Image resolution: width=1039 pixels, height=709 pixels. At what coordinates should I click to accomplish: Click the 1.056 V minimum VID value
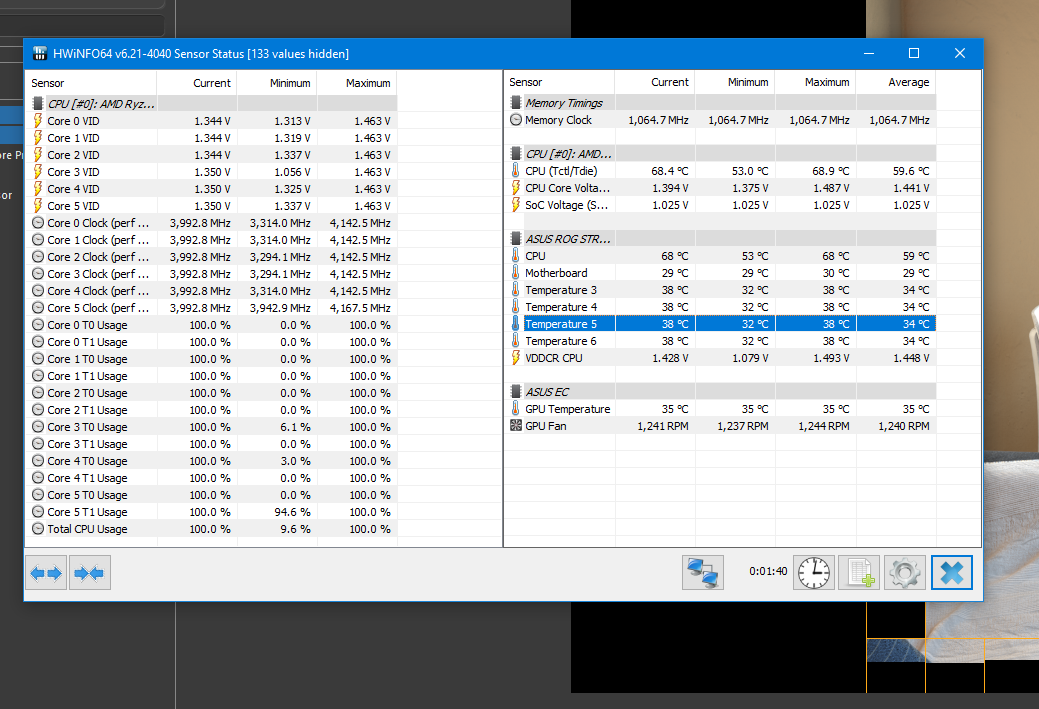[x=292, y=172]
